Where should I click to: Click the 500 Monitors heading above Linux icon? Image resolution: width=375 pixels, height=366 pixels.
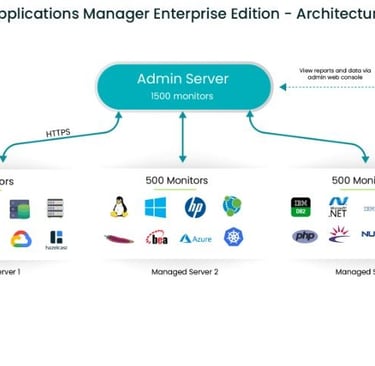point(177,180)
